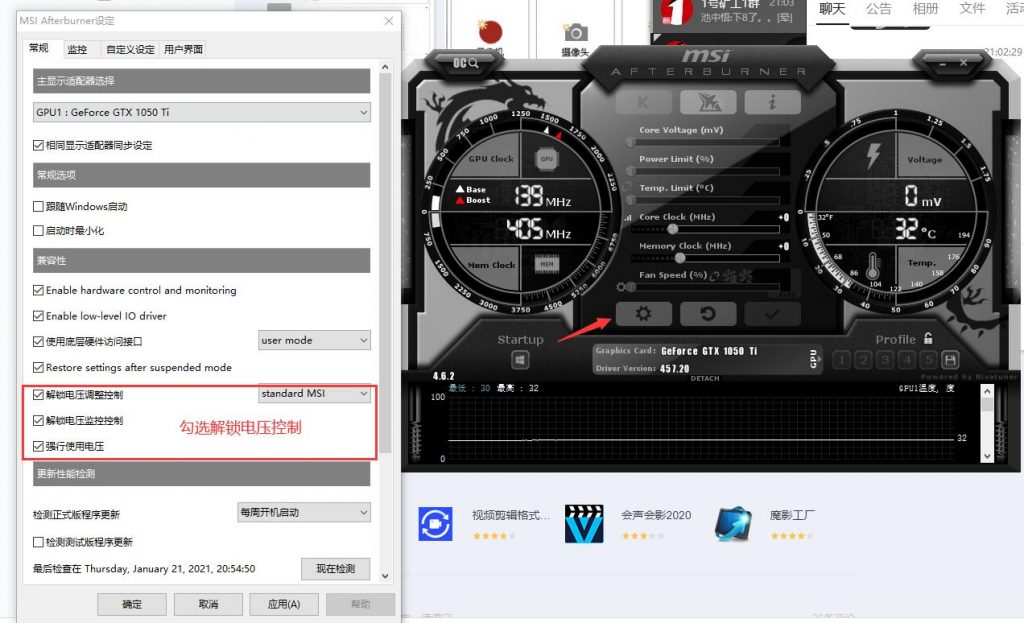Click the dragon logo button at the top of Afterburner
Image resolution: width=1024 pixels, height=623 pixels.
click(708, 102)
